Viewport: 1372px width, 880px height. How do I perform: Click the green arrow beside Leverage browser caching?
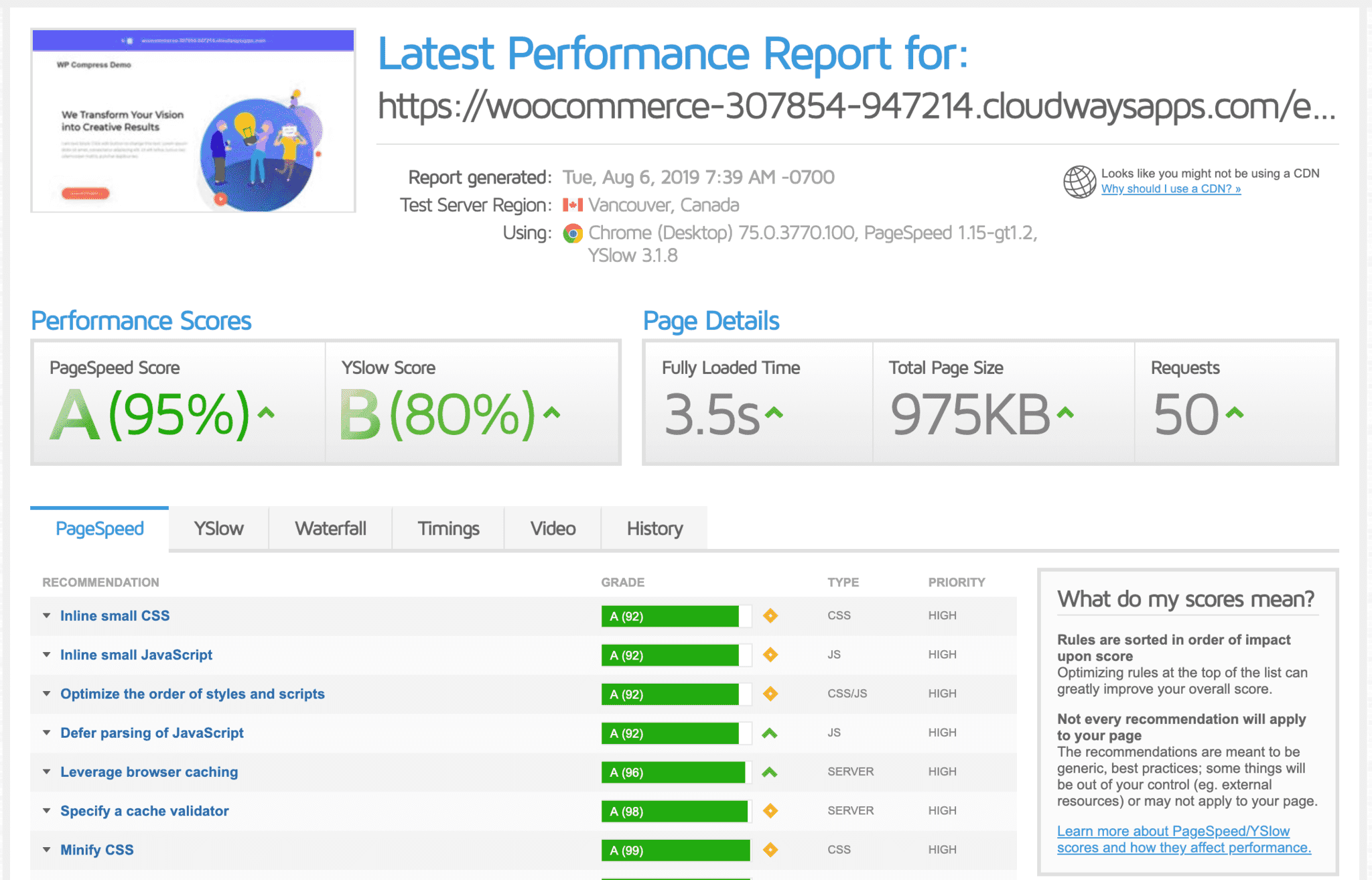770,772
